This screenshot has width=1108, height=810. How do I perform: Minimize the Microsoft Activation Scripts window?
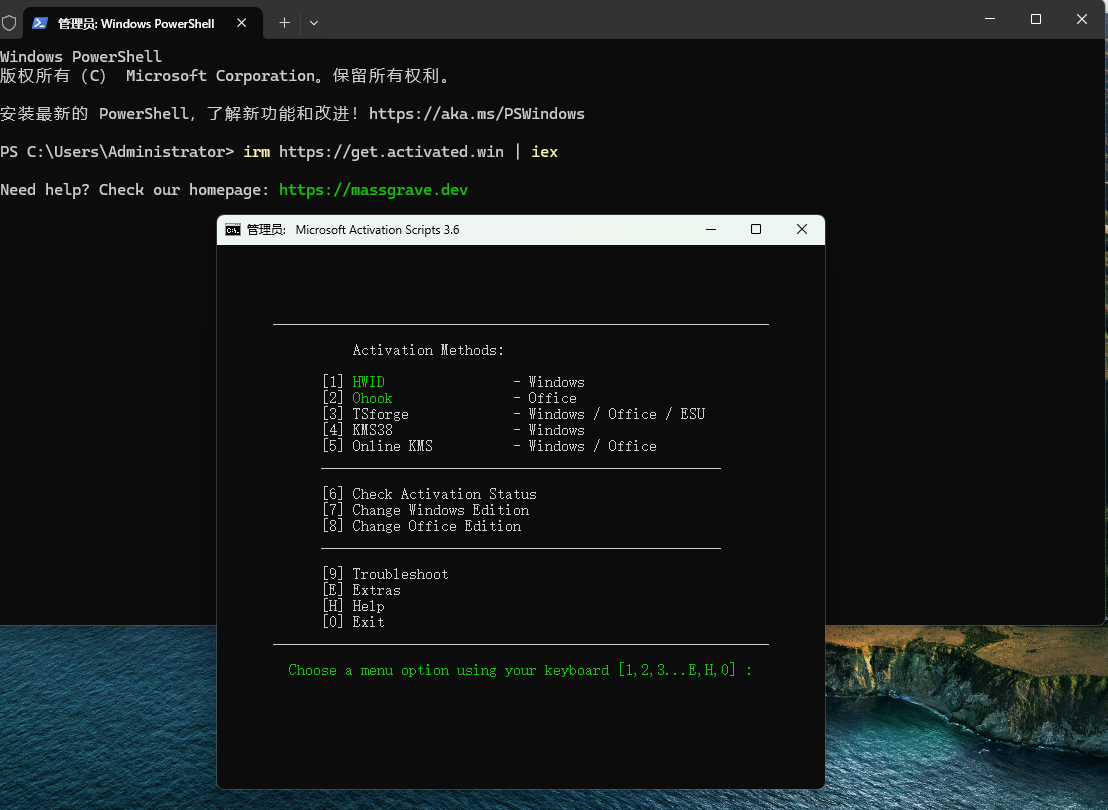click(x=711, y=229)
